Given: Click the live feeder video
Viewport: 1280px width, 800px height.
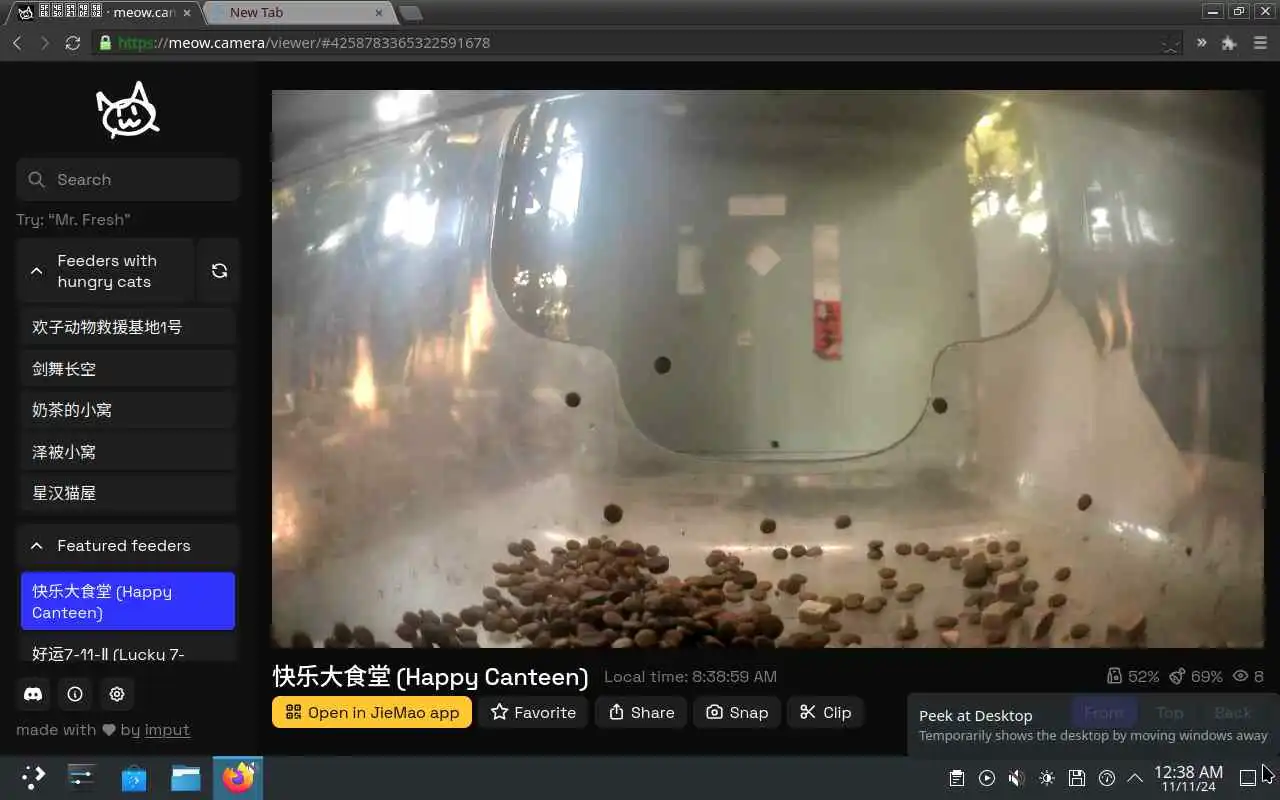Looking at the screenshot, I should [x=768, y=369].
